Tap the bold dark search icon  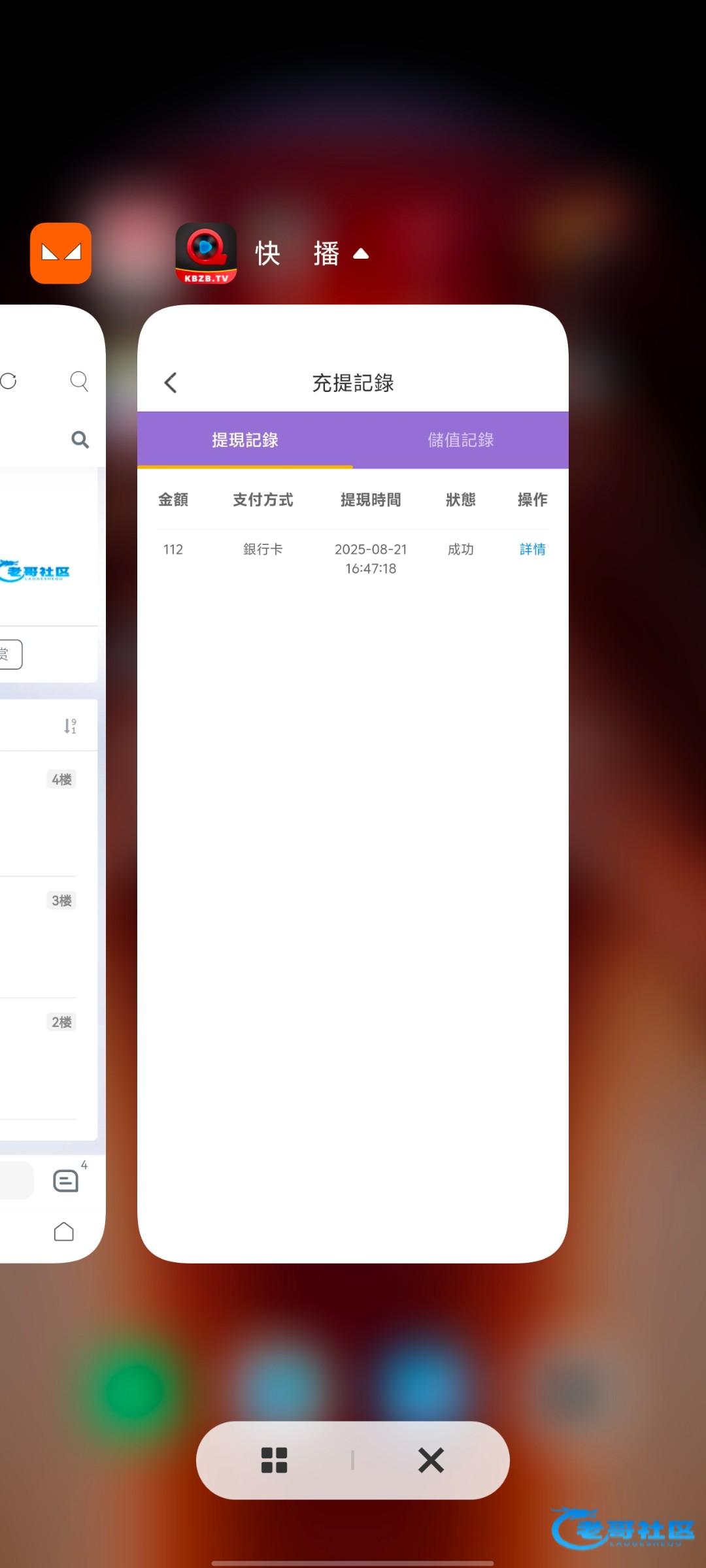pyautogui.click(x=80, y=440)
